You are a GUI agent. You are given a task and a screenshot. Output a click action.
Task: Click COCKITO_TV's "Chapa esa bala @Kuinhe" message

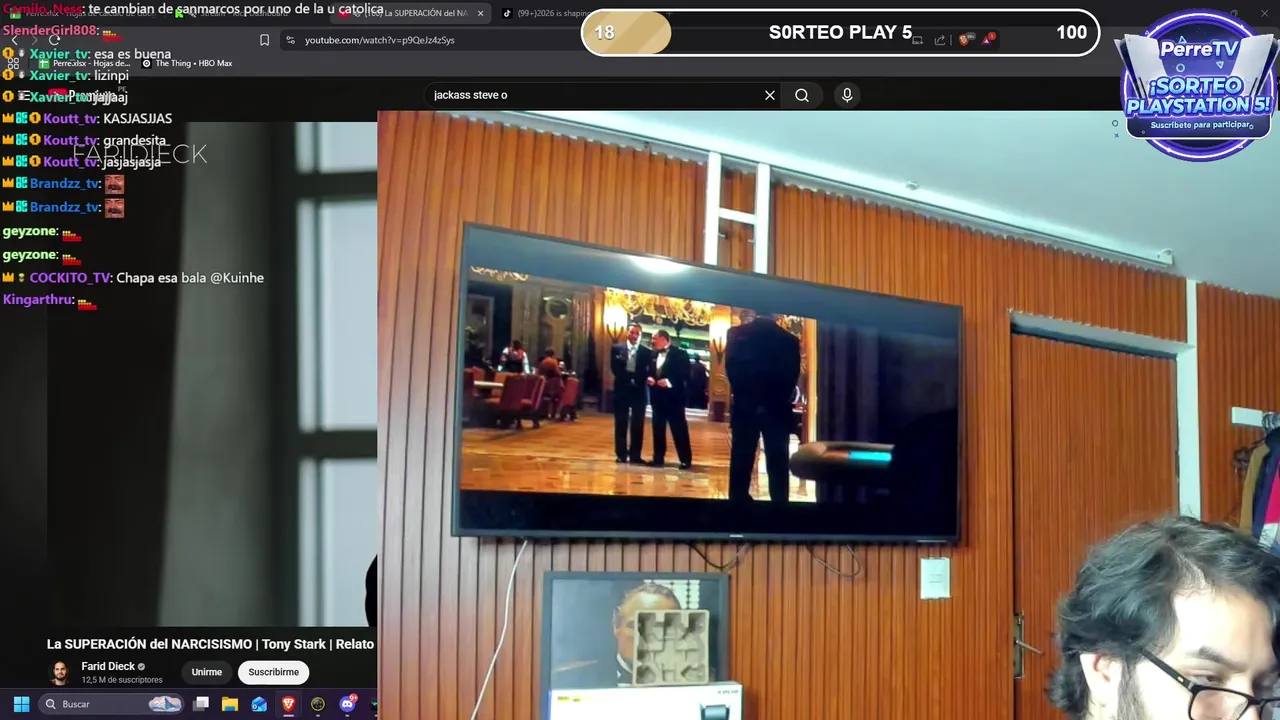190,278
